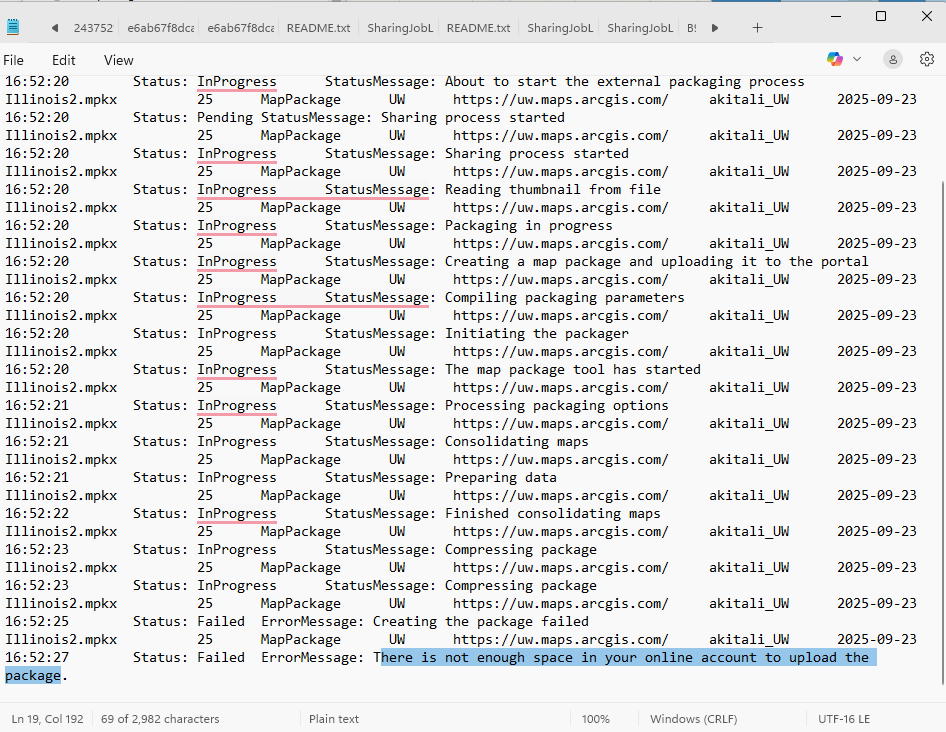Click the UTF-16 LE encoding indicator
The height and width of the screenshot is (732, 946).
[x=845, y=719]
